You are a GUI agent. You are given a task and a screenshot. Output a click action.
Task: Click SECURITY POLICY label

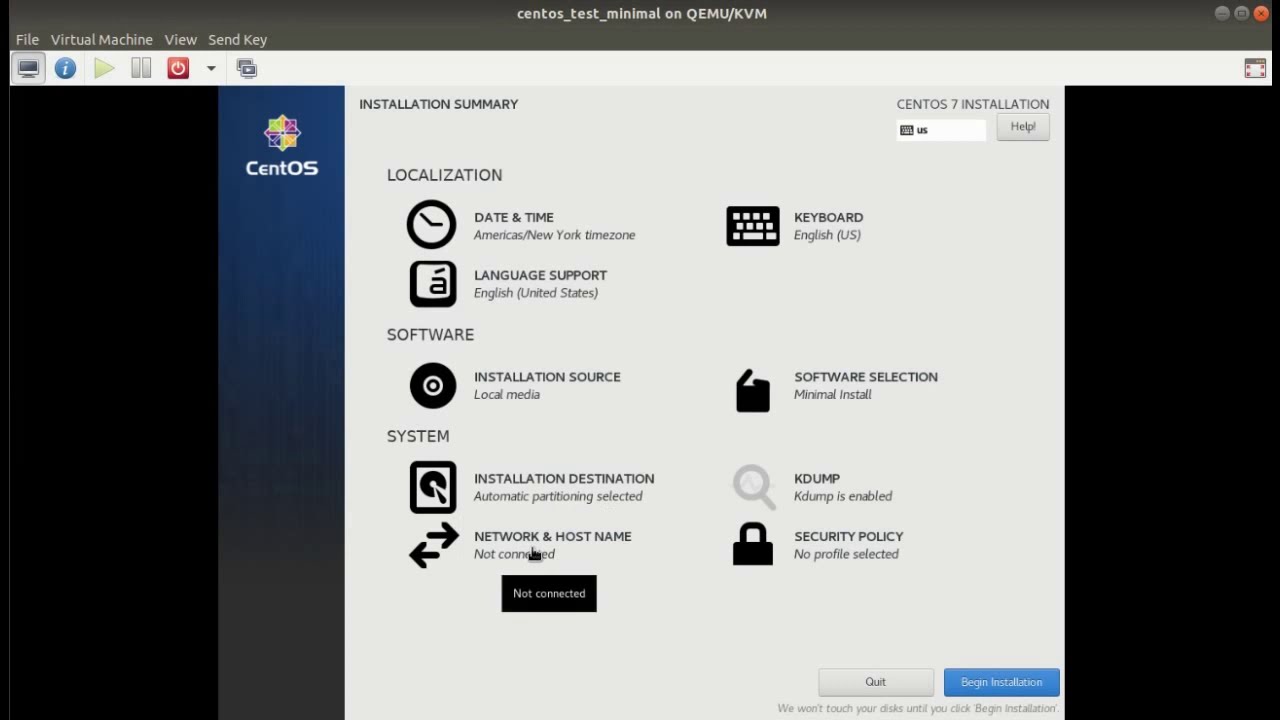coord(848,536)
